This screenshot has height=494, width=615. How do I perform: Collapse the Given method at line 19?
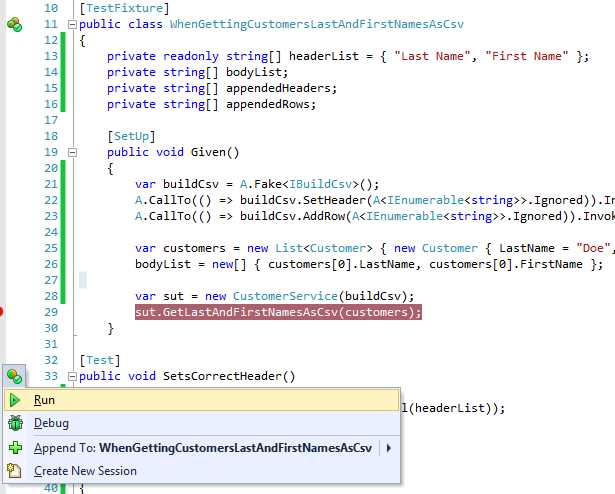pyautogui.click(x=72, y=153)
